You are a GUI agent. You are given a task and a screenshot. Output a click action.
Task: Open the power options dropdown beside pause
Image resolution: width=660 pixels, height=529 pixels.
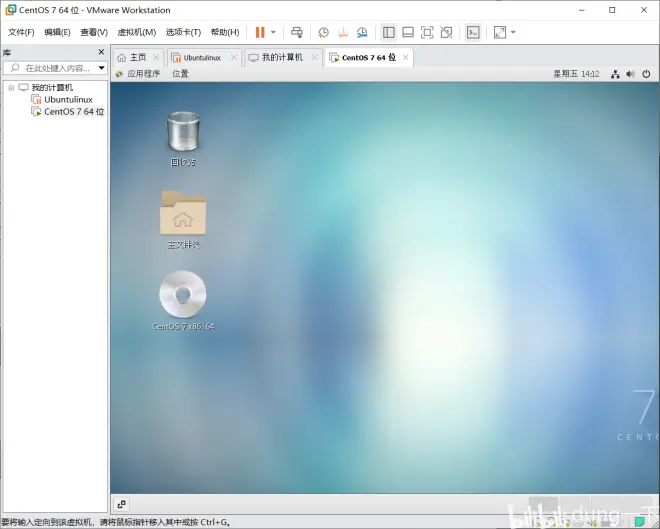(273, 32)
